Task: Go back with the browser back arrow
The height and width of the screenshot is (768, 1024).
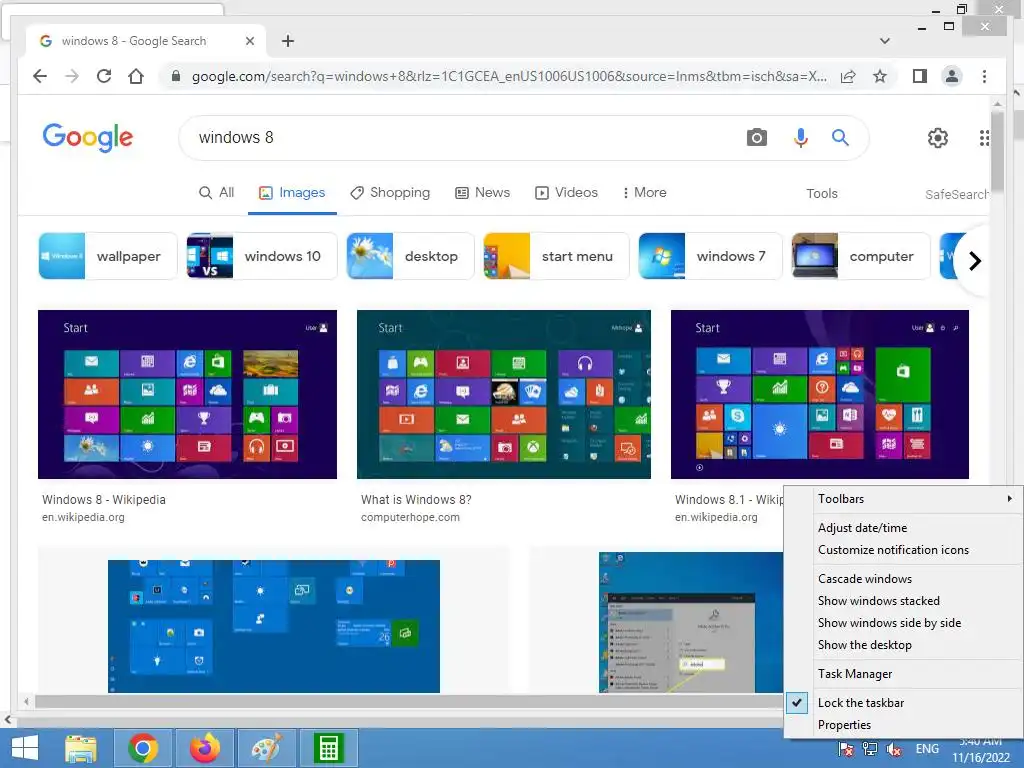Action: 40,76
